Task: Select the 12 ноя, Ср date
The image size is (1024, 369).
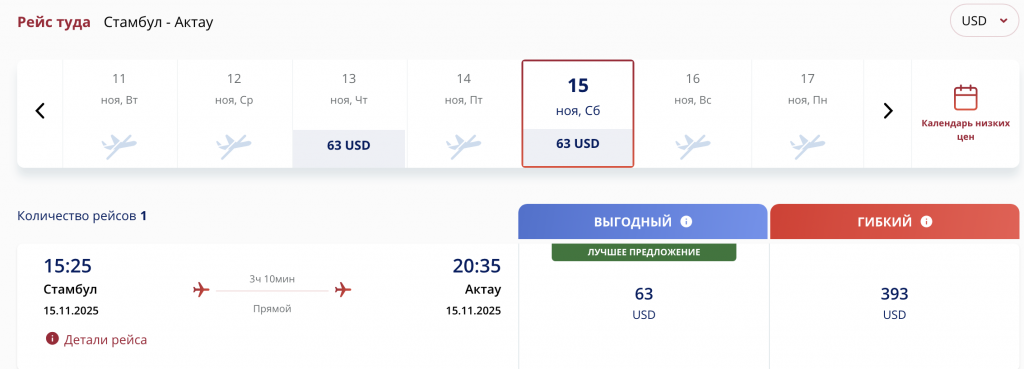Action: tap(234, 114)
